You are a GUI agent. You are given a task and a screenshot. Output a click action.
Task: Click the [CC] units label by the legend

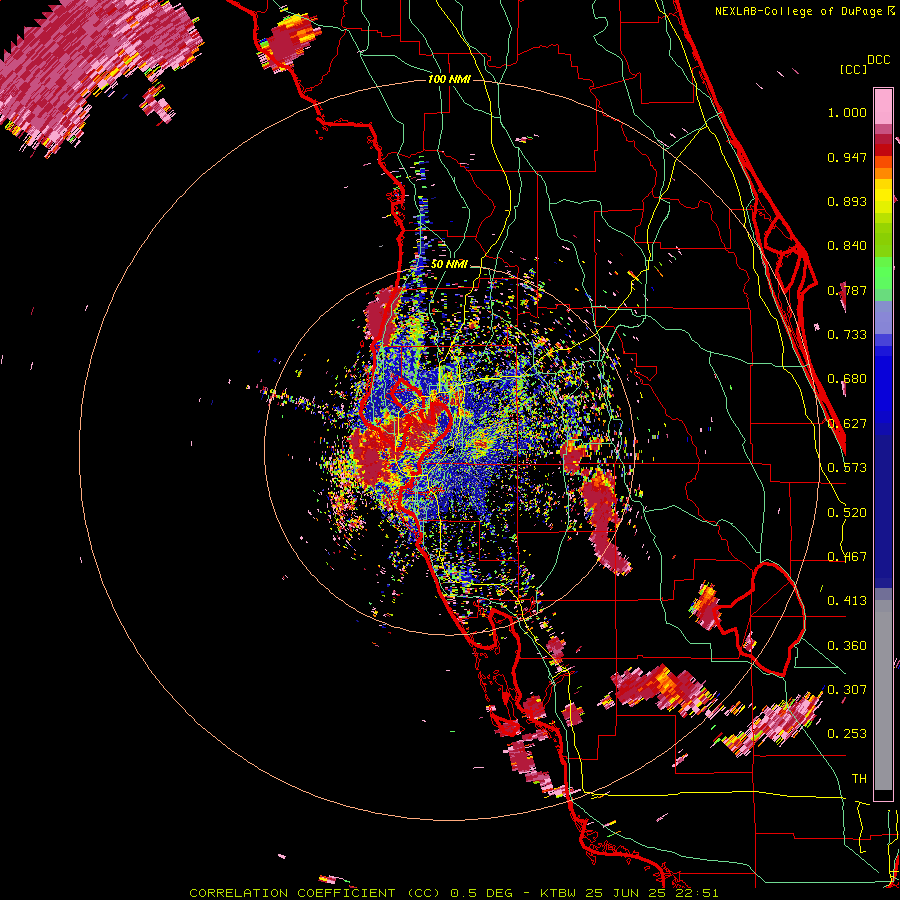pos(853,69)
